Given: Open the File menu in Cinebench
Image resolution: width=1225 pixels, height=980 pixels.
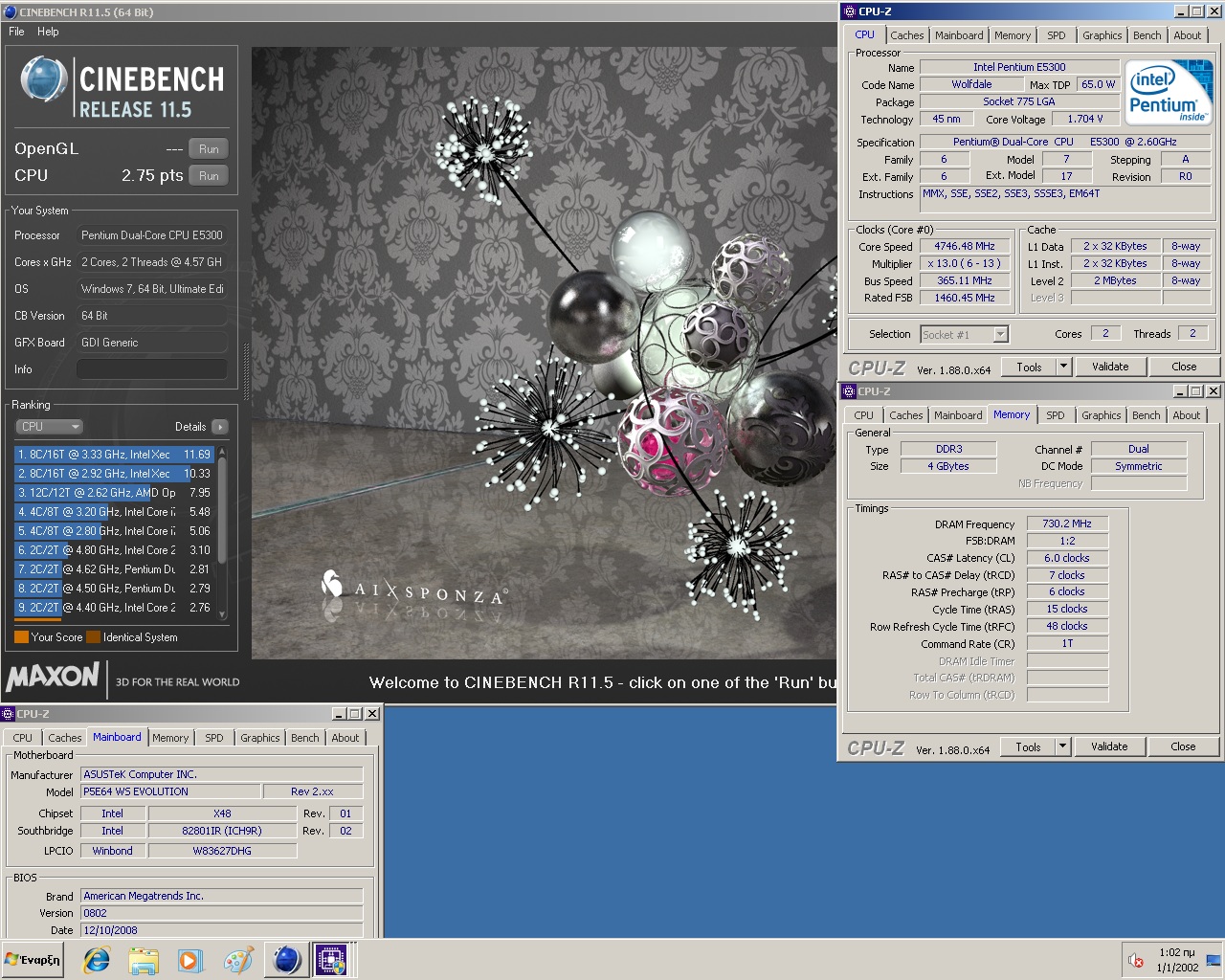Looking at the screenshot, I should coord(16,32).
